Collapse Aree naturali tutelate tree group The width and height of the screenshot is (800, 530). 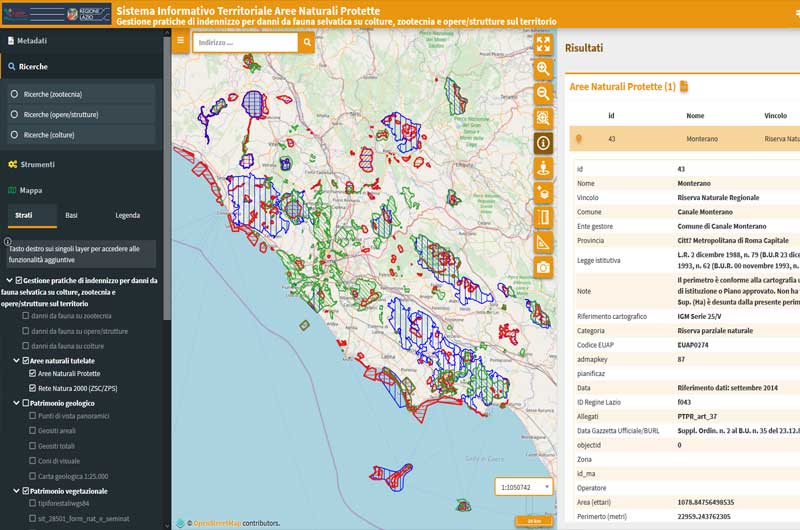(x=16, y=360)
